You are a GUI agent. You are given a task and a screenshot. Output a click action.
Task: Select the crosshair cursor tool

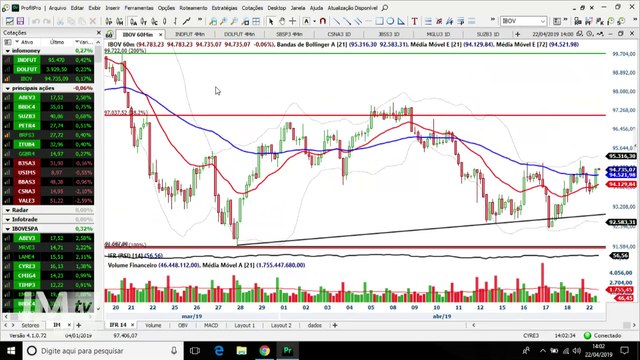pos(293,21)
